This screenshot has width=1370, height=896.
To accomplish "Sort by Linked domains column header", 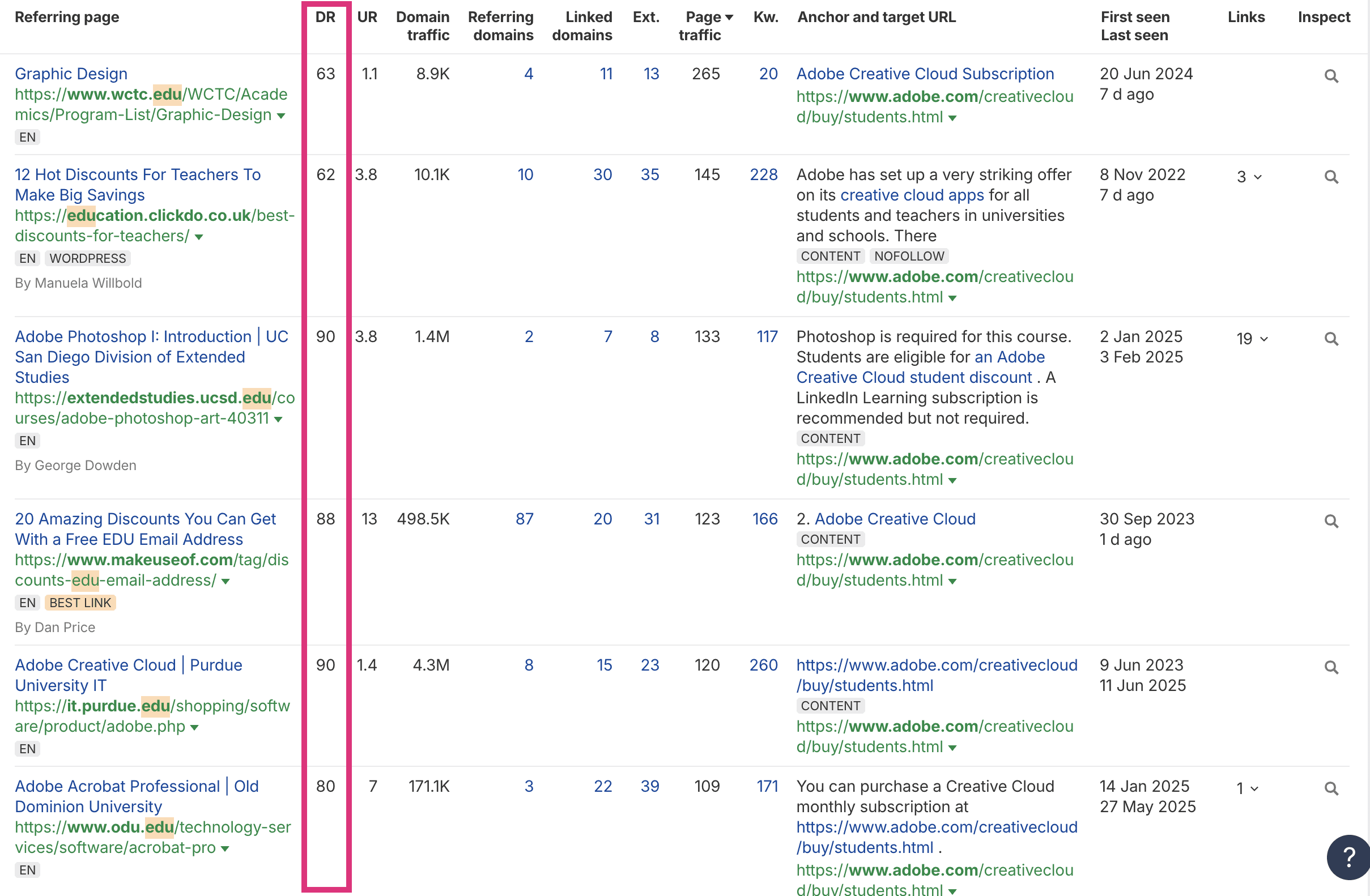I will tap(582, 26).
